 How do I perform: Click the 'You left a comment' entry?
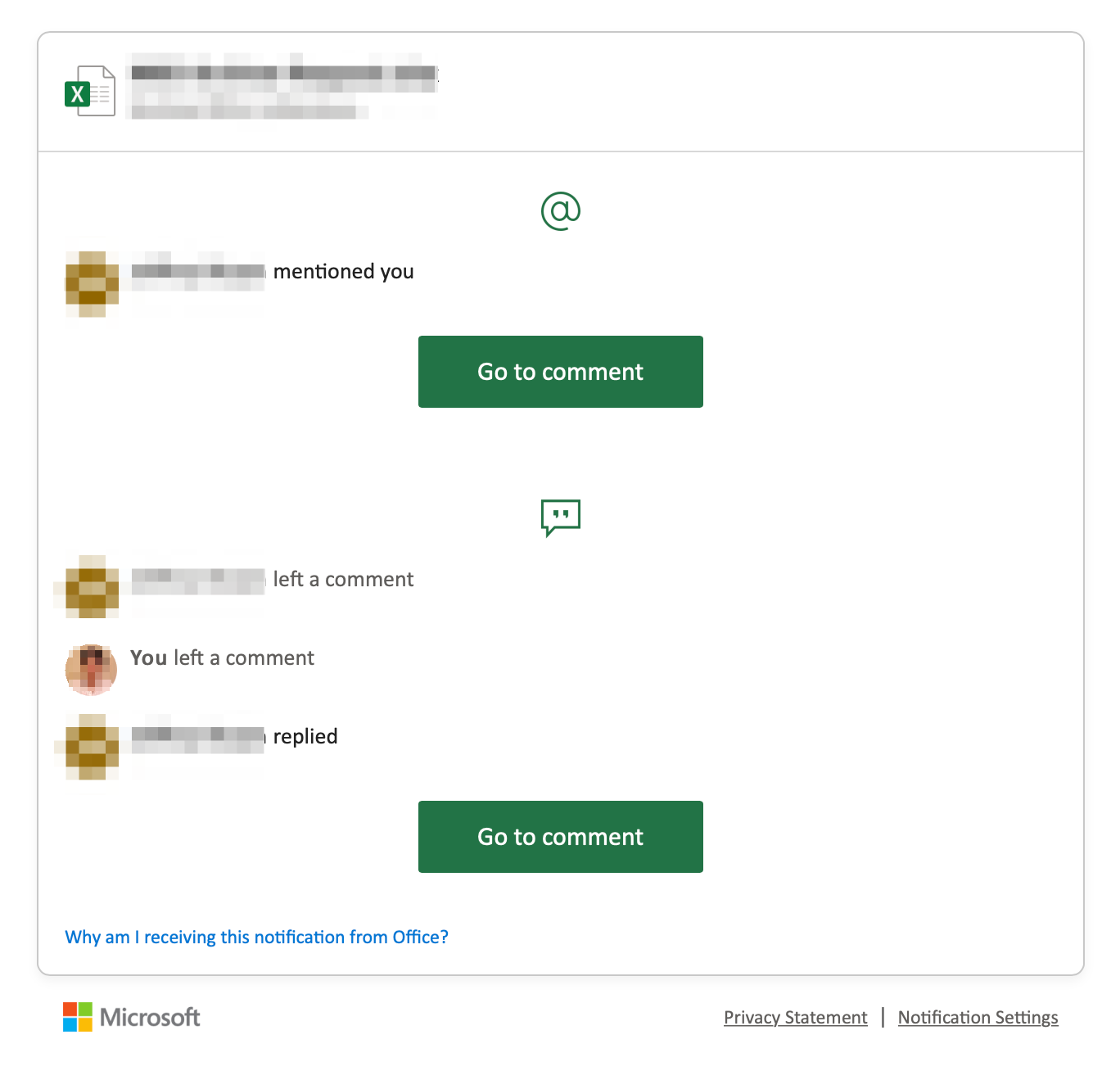[222, 658]
